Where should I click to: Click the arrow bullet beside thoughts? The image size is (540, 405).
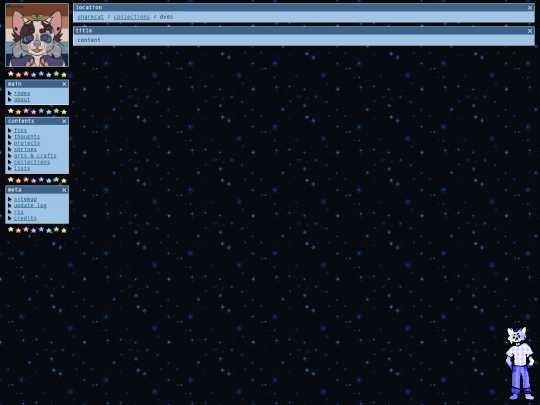pyautogui.click(x=10, y=137)
